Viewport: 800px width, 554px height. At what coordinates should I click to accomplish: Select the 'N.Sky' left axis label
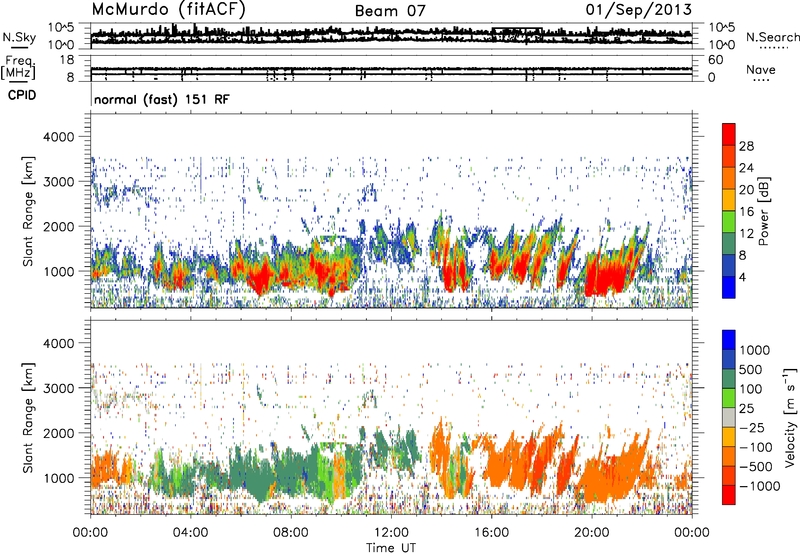point(19,37)
